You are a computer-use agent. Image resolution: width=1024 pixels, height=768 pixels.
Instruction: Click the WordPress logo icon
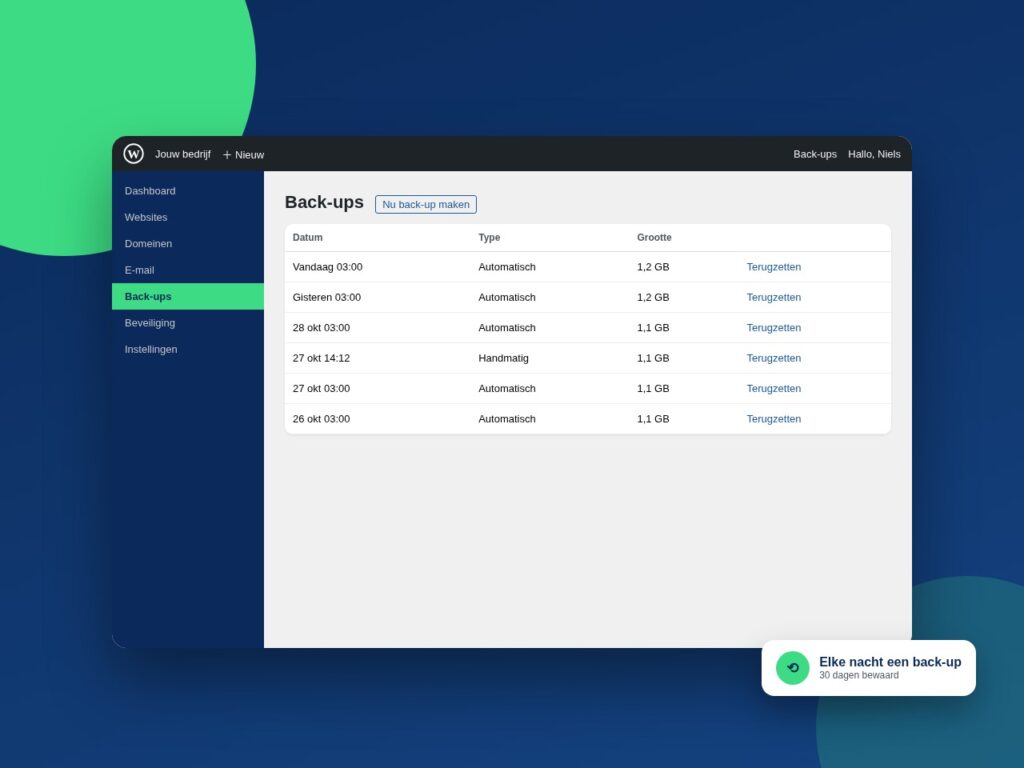(133, 153)
